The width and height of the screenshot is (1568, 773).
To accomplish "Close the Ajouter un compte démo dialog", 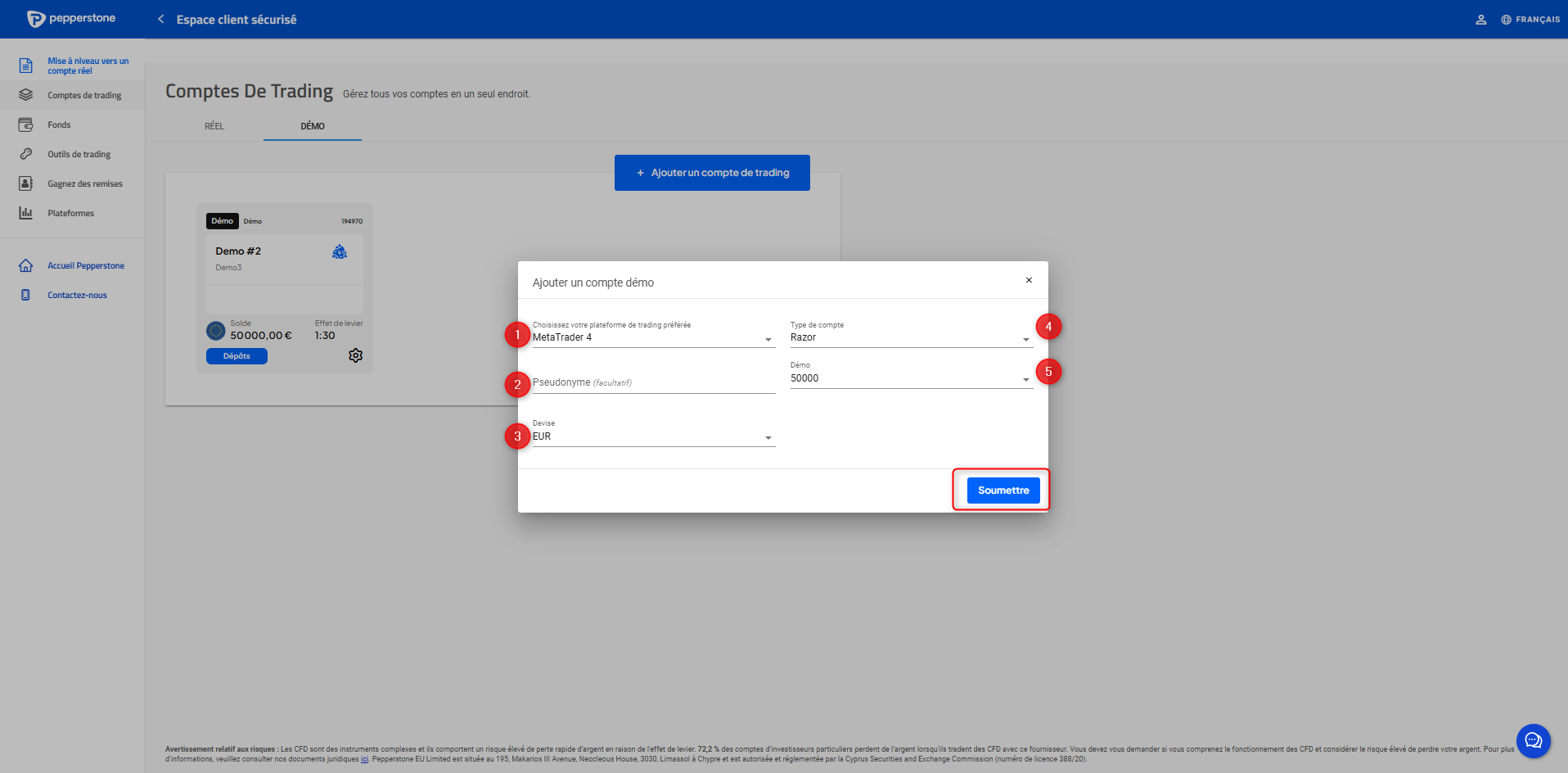I will click(1029, 280).
